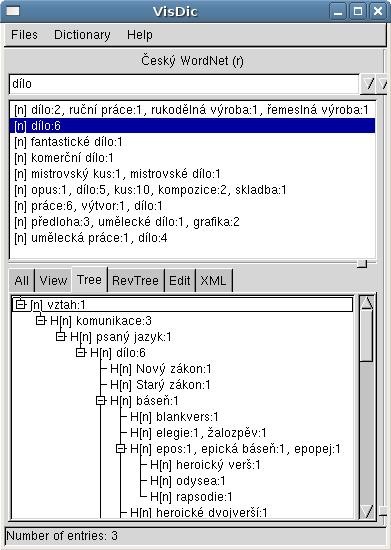Screen dimensions: 391x550
Task: Click the tree scrollbar up arrow
Action: tap(367, 302)
